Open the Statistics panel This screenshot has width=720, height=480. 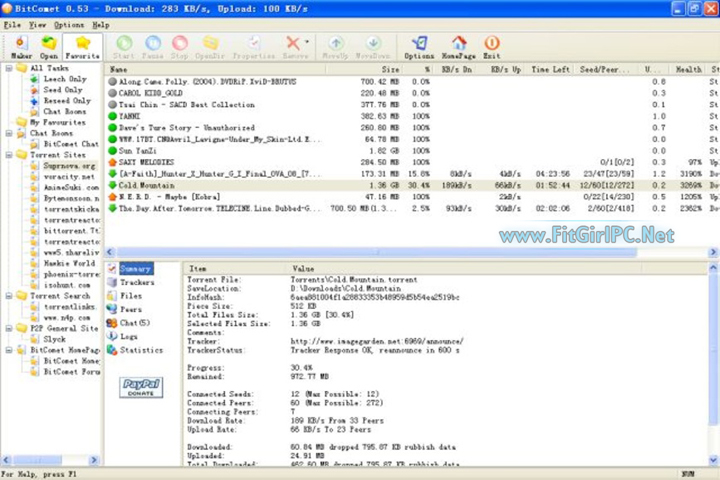point(140,351)
